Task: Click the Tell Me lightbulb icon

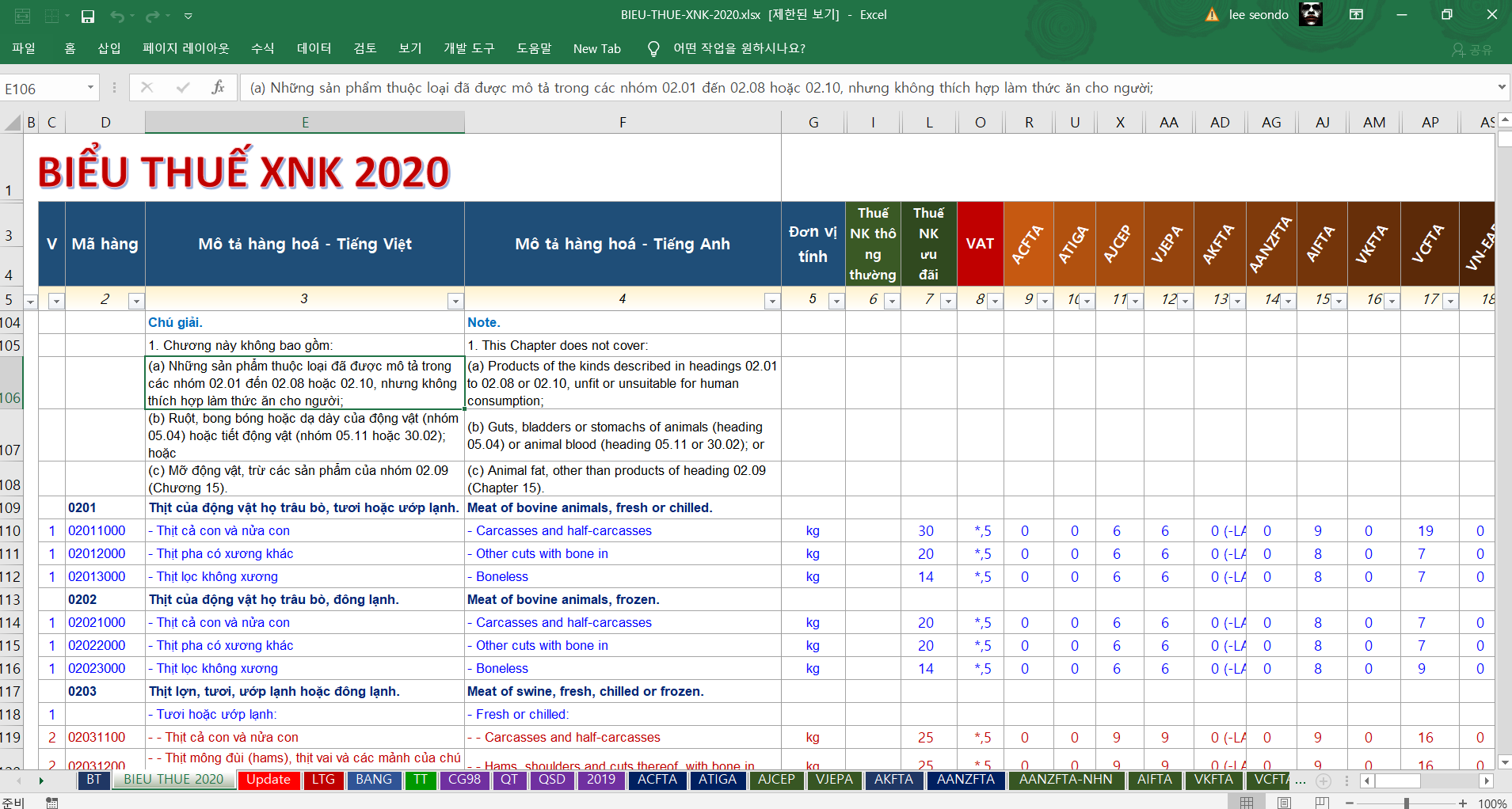Action: pyautogui.click(x=653, y=49)
